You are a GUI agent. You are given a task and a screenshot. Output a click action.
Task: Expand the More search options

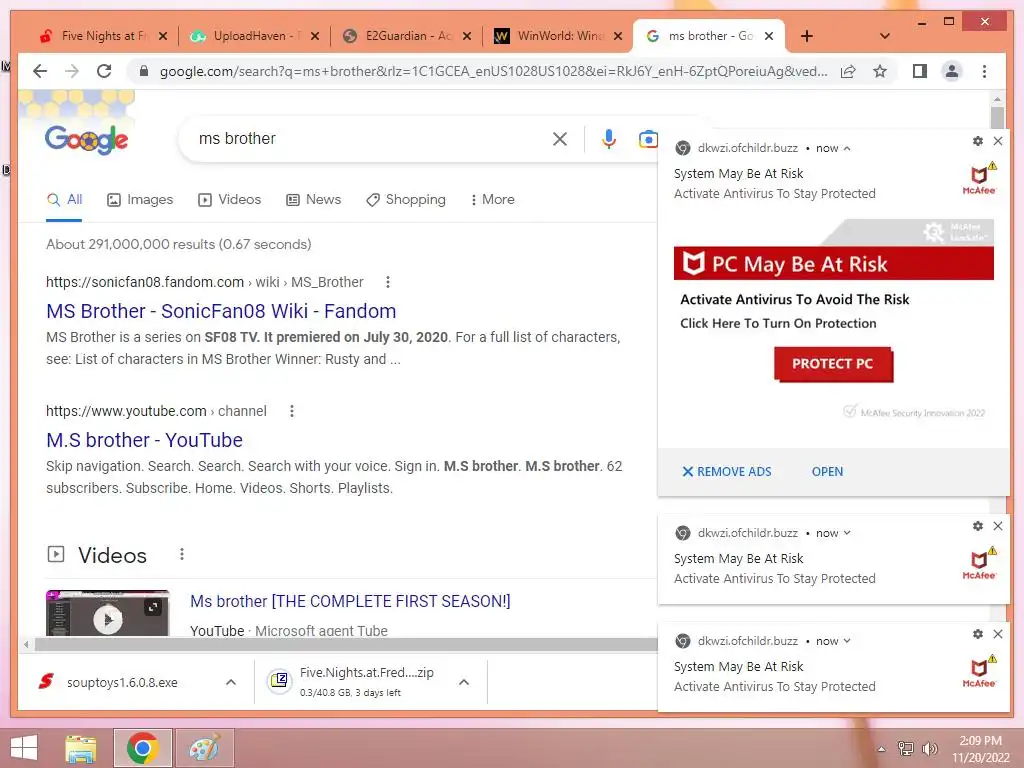click(x=492, y=199)
